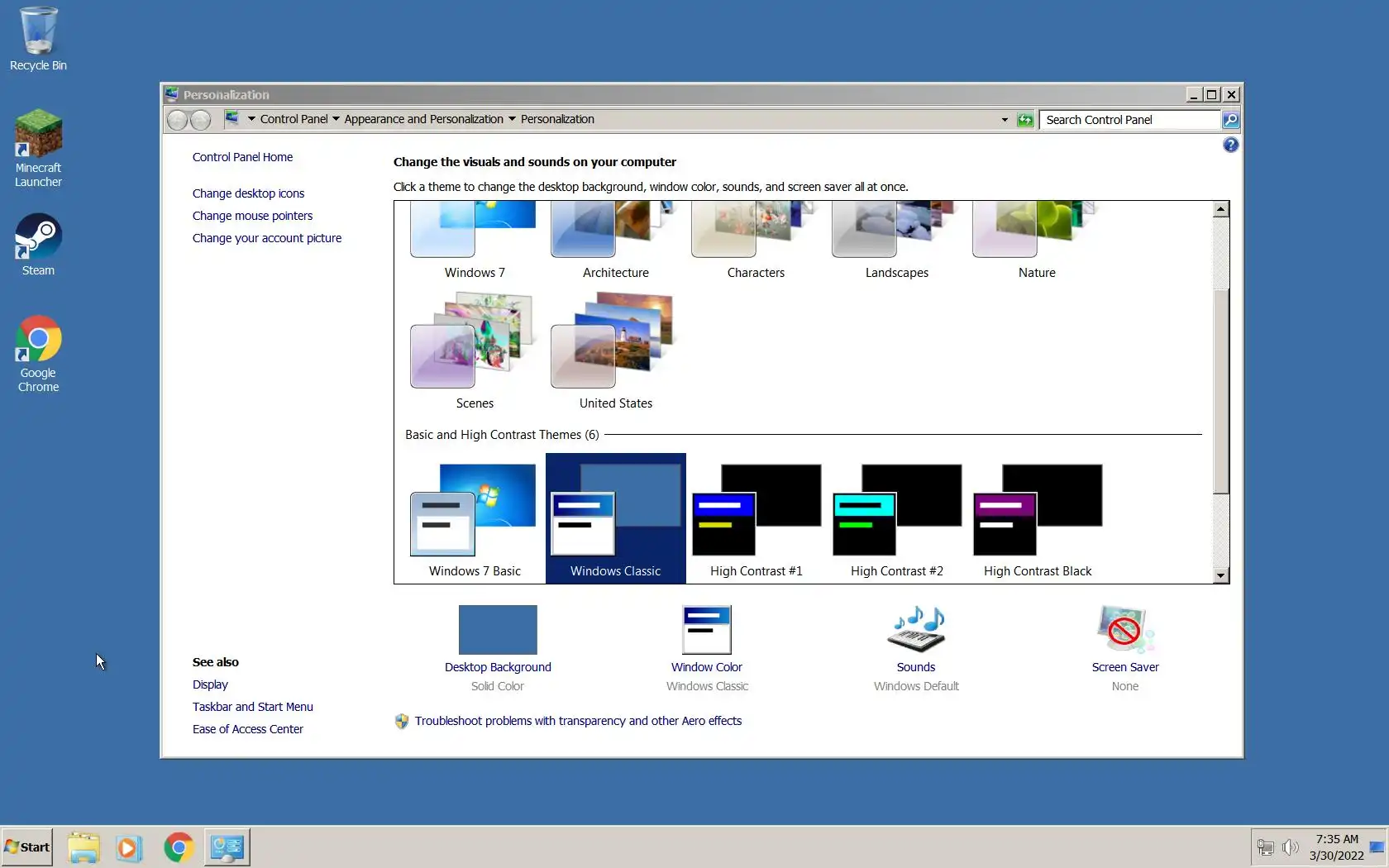This screenshot has width=1389, height=868.
Task: Open the help question mark icon
Action: coord(1230,145)
